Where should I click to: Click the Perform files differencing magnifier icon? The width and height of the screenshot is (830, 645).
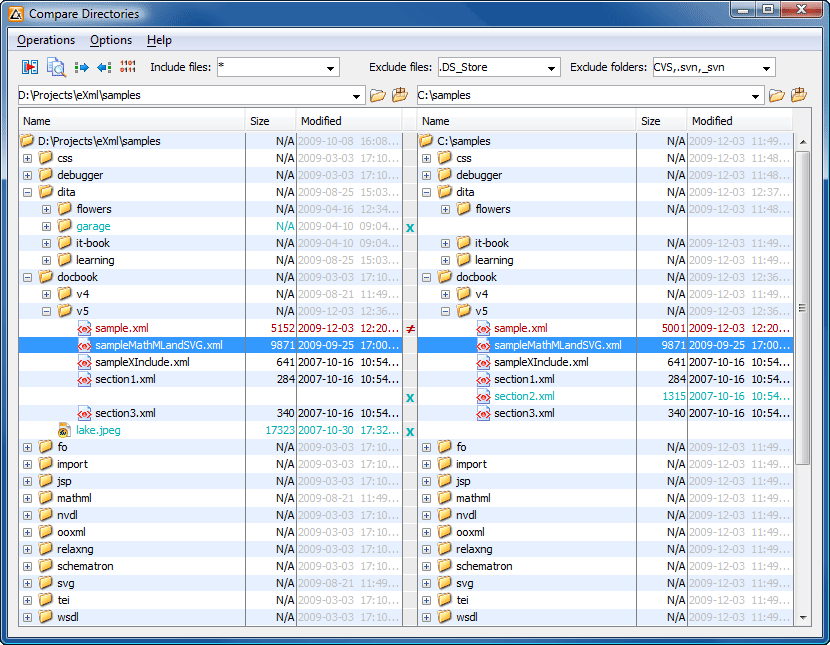tap(56, 67)
